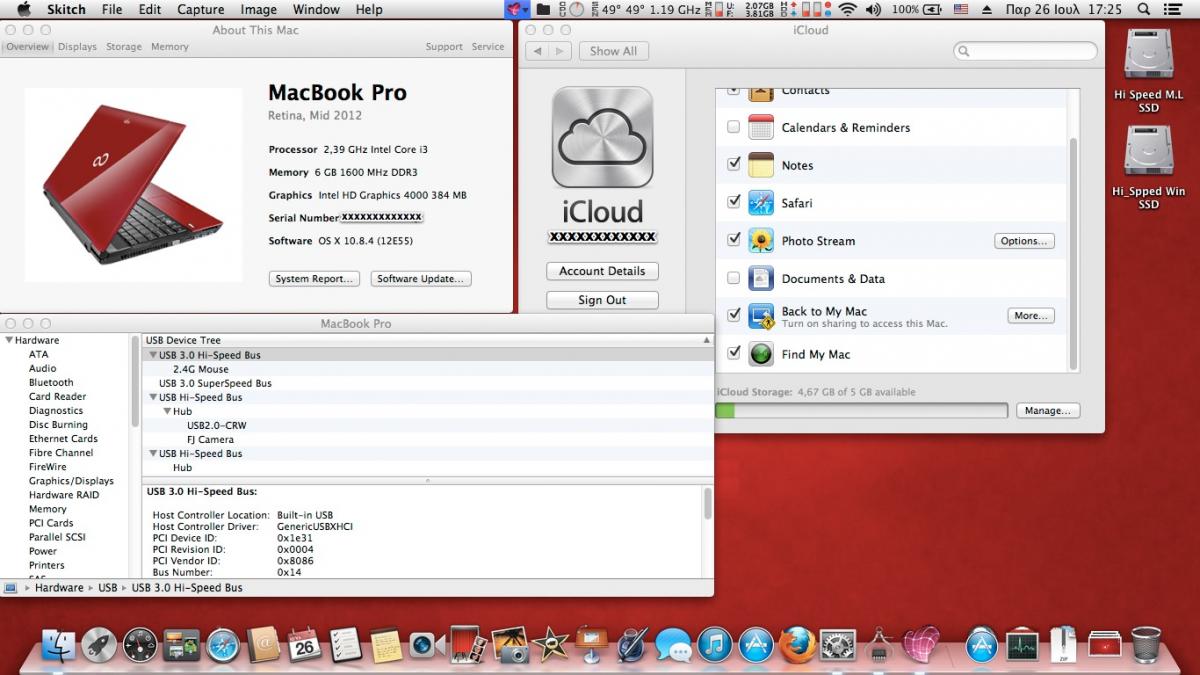The image size is (1200, 675).
Task: Click Show All in iCloud toolbar
Action: [613, 51]
